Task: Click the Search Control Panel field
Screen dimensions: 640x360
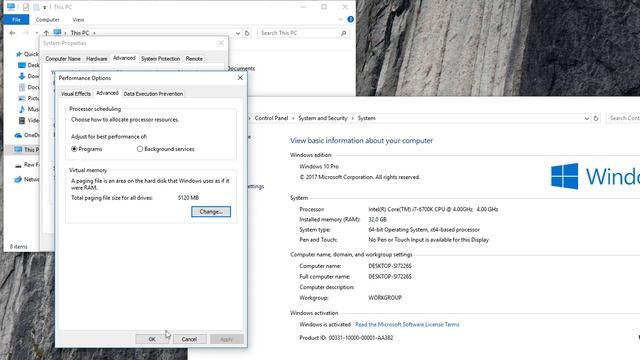Action: (623, 118)
